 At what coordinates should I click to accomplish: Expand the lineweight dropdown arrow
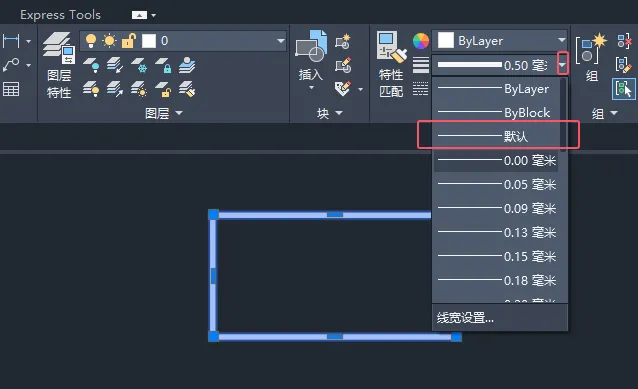coord(562,65)
